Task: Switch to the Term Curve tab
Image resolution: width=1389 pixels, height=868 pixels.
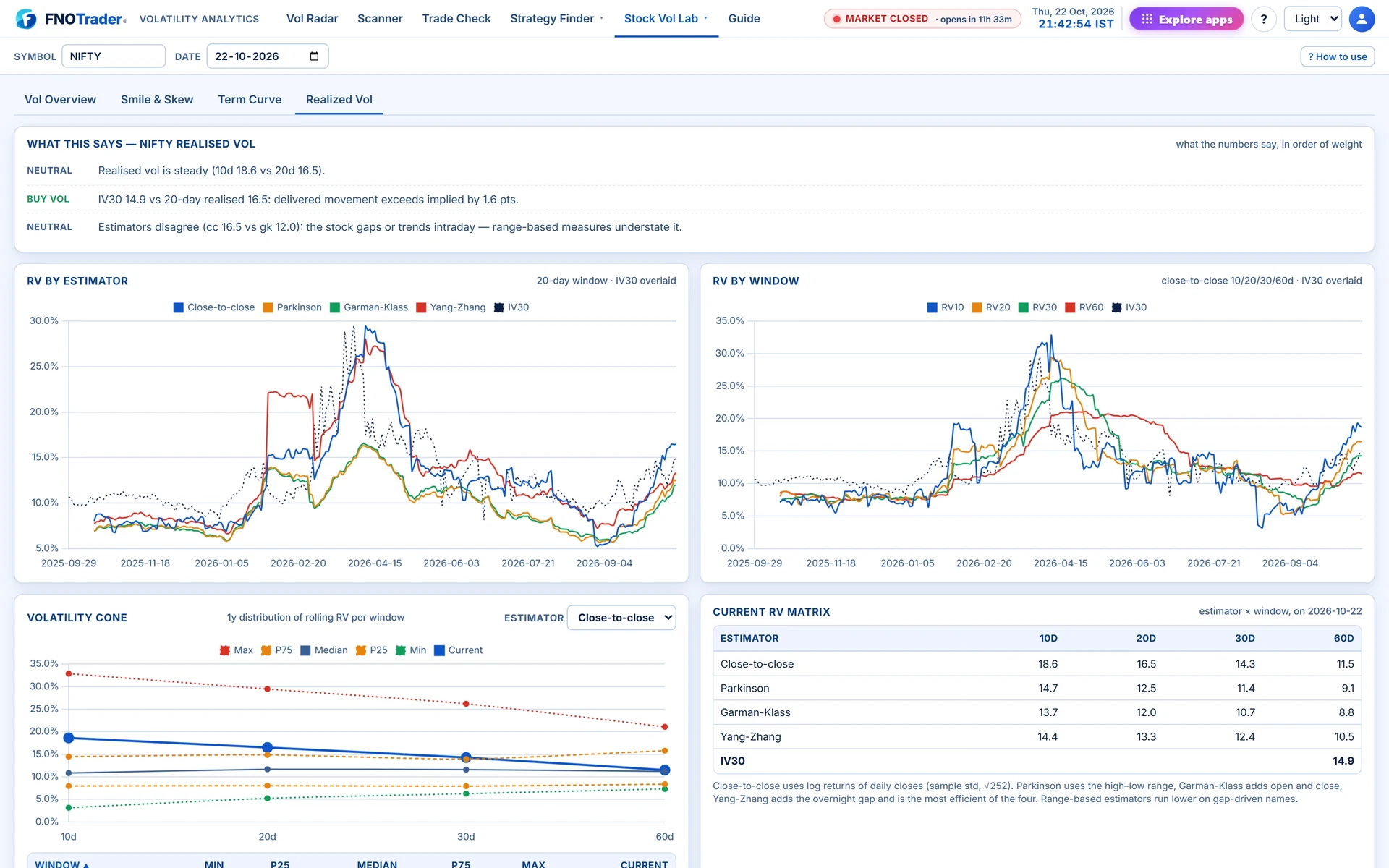Action: pos(250,100)
